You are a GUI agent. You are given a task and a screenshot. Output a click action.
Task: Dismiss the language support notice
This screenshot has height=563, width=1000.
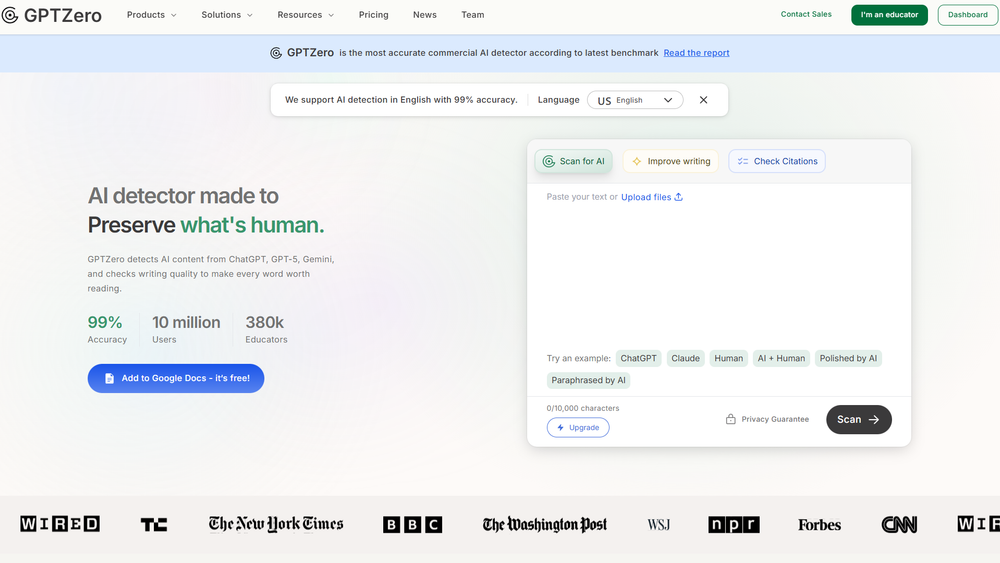click(x=703, y=100)
